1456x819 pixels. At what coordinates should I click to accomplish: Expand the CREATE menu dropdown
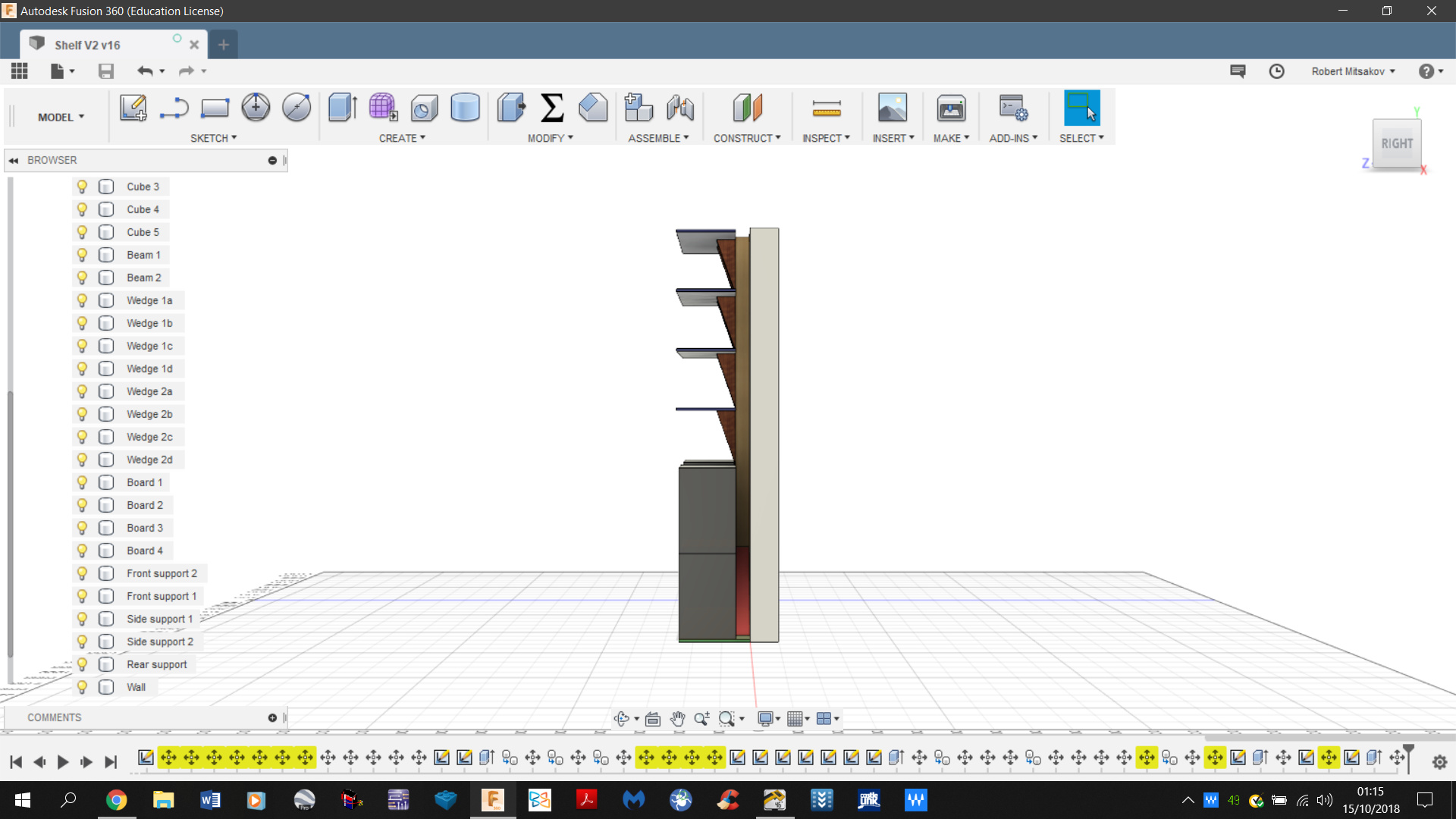[402, 138]
